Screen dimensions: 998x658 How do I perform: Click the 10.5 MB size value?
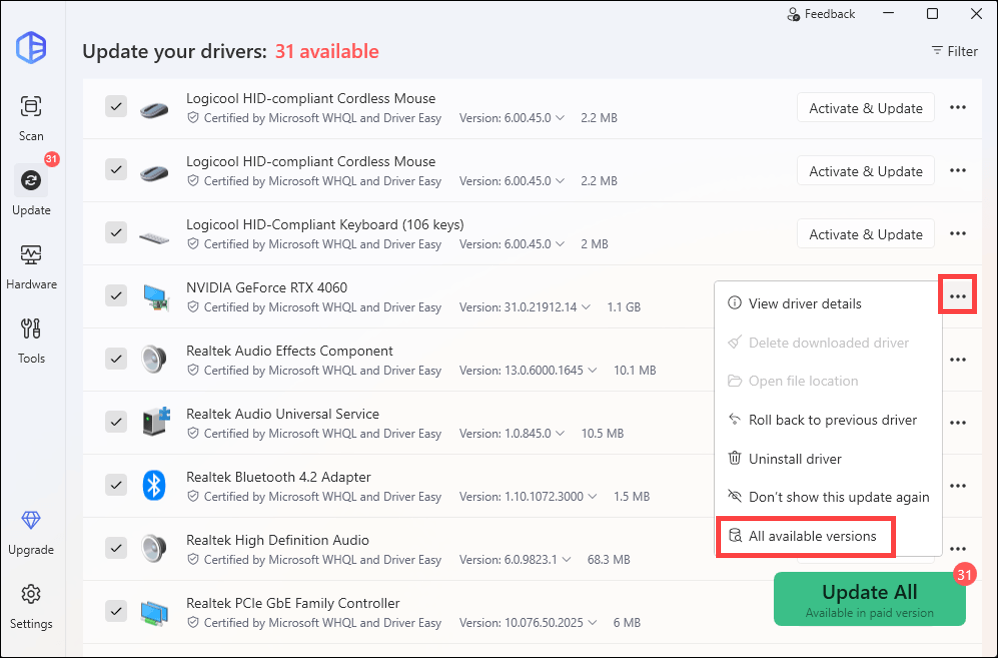click(x=602, y=433)
